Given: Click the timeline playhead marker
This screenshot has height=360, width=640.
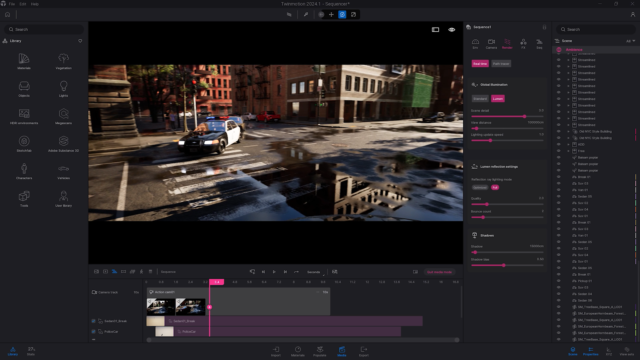Looking at the screenshot, I should click(217, 282).
